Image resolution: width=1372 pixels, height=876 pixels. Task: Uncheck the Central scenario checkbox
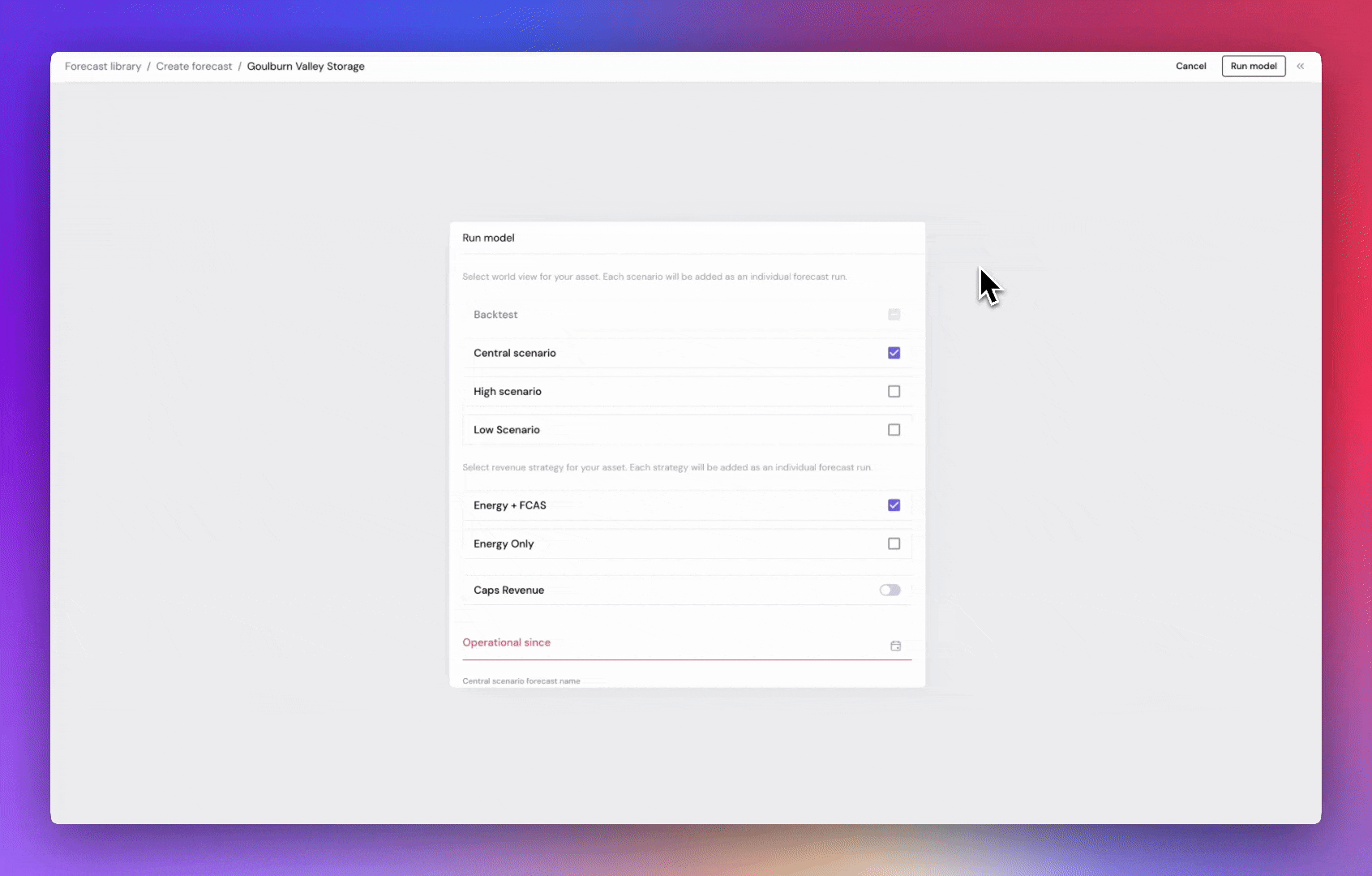click(x=894, y=353)
